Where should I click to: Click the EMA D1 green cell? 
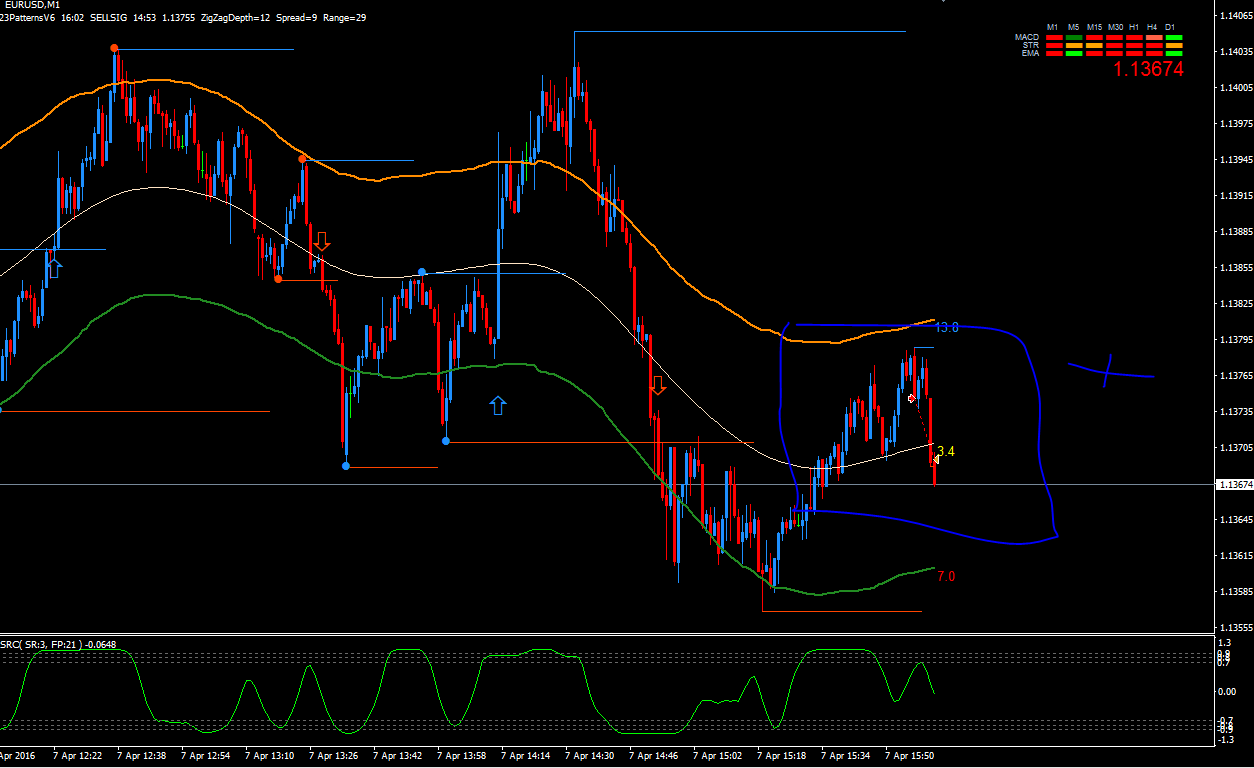1174,53
